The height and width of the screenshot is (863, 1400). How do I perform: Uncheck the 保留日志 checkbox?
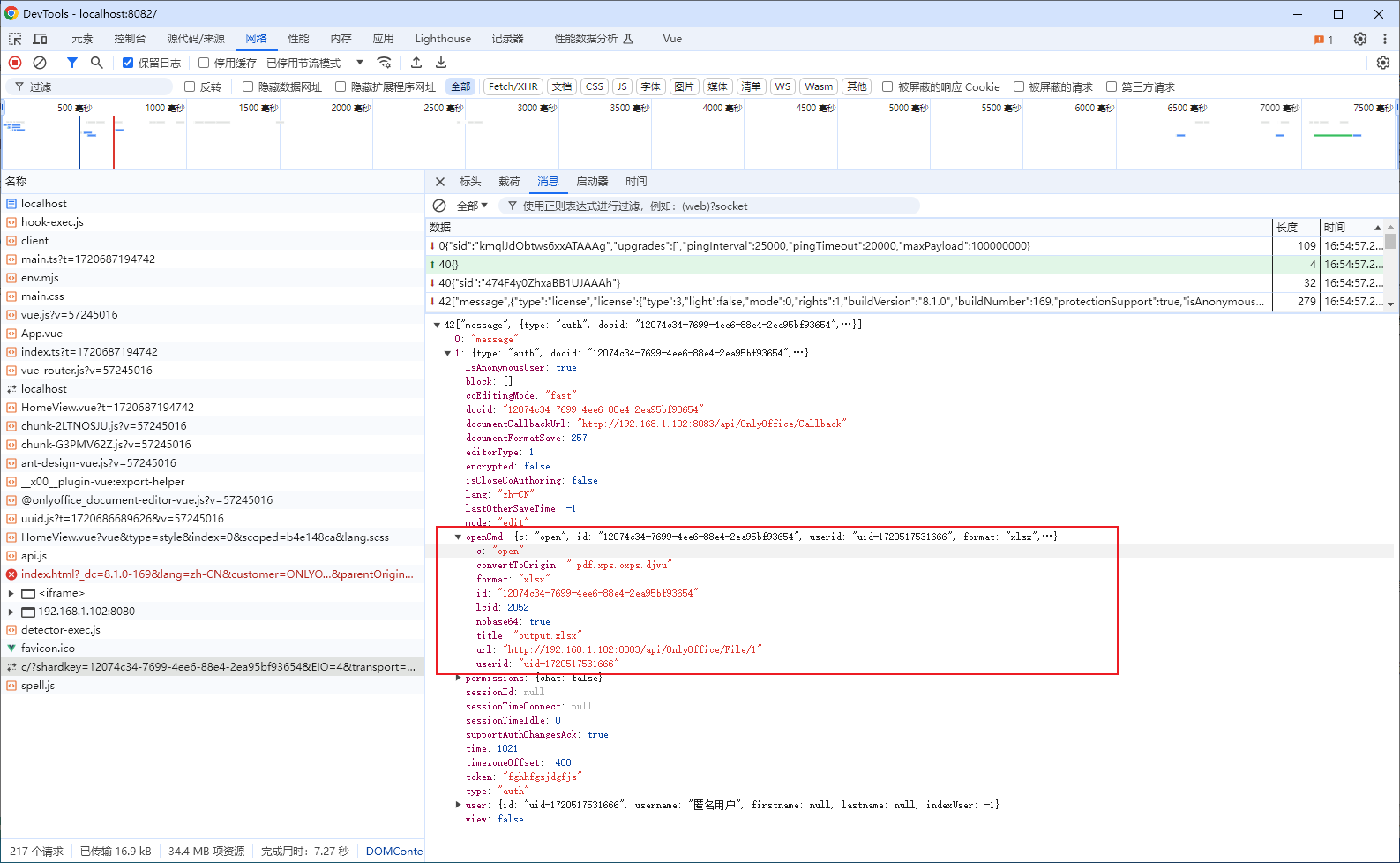(x=128, y=63)
